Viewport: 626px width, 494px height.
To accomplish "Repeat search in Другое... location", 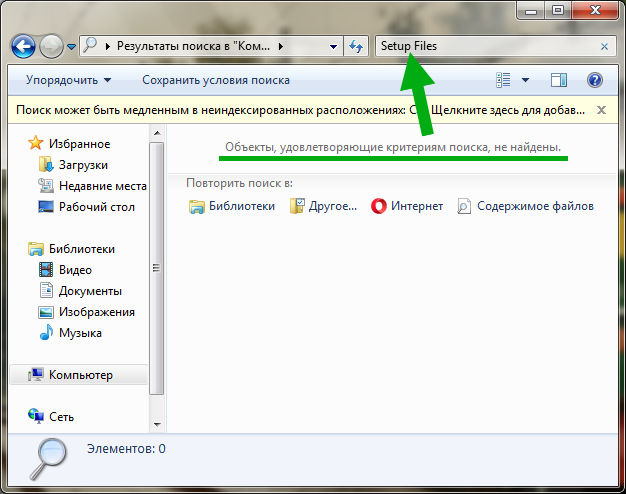I will [x=323, y=206].
